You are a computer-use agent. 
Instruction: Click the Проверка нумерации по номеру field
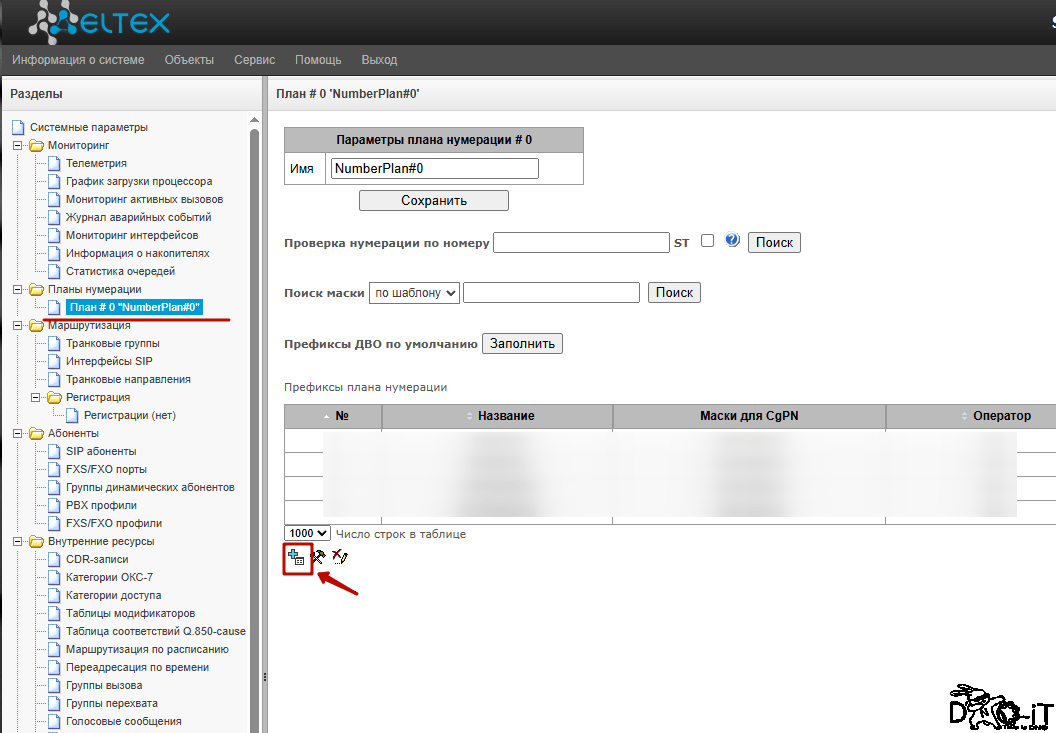(581, 243)
